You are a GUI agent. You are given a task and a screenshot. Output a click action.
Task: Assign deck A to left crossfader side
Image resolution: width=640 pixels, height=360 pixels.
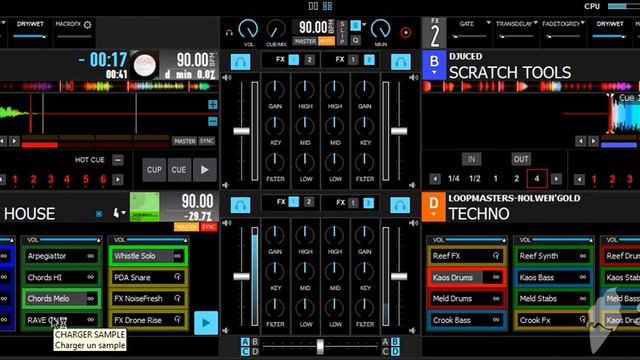[245, 342]
